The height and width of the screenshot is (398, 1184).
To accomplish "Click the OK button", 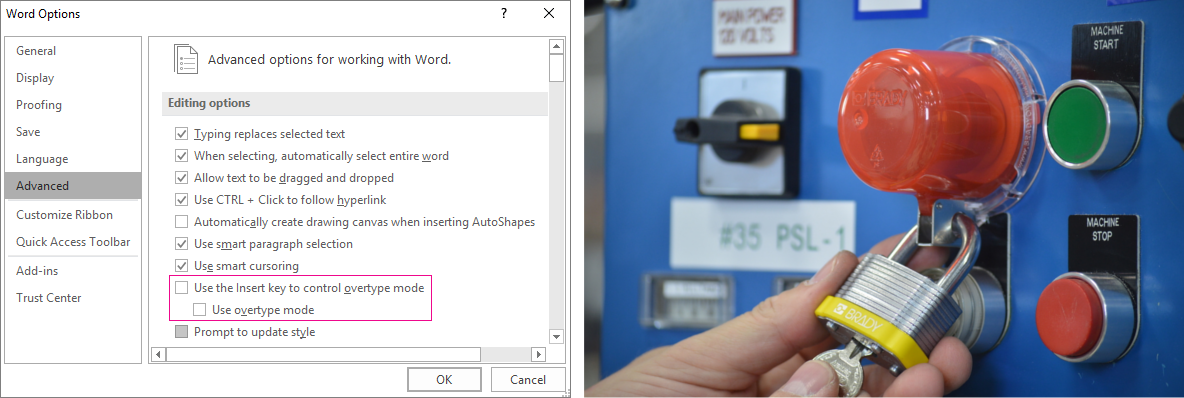I will (x=444, y=379).
